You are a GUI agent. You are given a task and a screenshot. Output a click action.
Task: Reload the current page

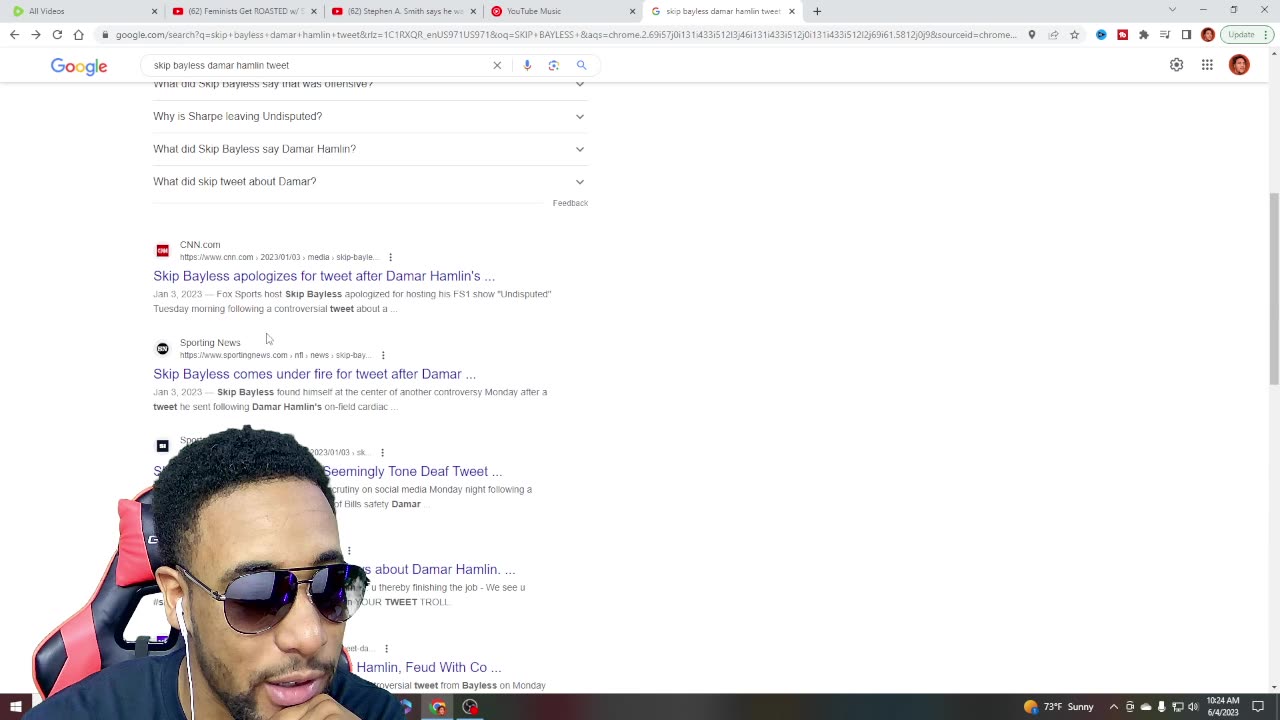(x=57, y=34)
